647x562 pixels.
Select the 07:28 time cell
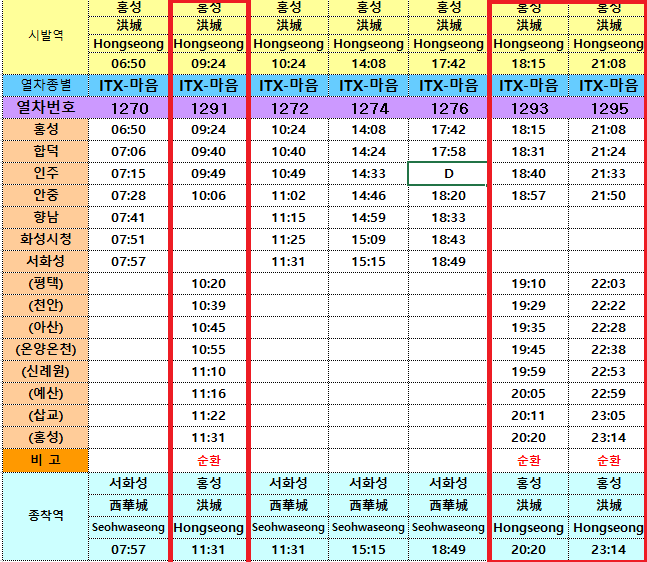(x=129, y=195)
